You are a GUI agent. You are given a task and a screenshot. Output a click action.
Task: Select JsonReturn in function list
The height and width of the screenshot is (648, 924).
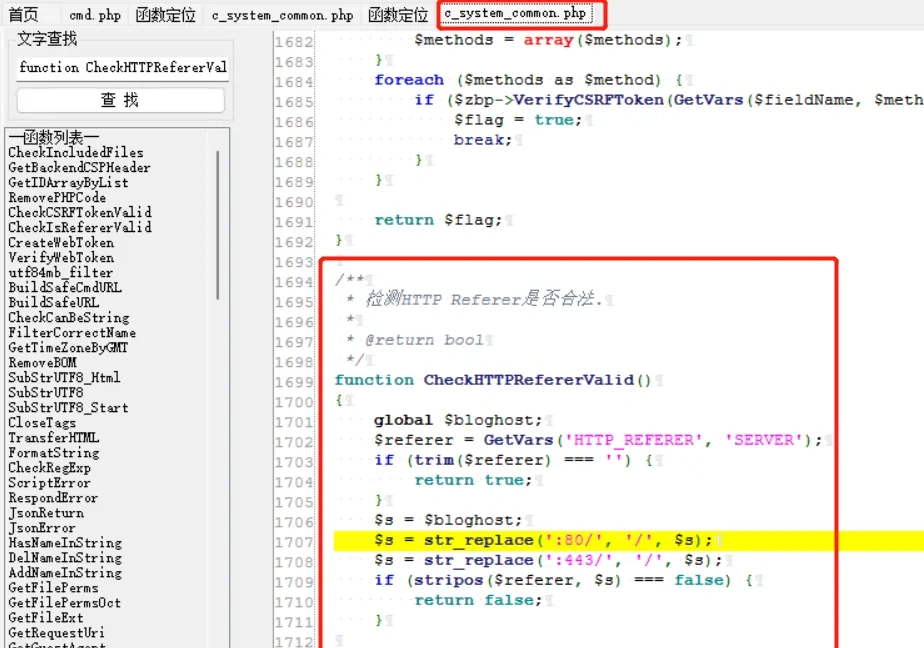(46, 513)
